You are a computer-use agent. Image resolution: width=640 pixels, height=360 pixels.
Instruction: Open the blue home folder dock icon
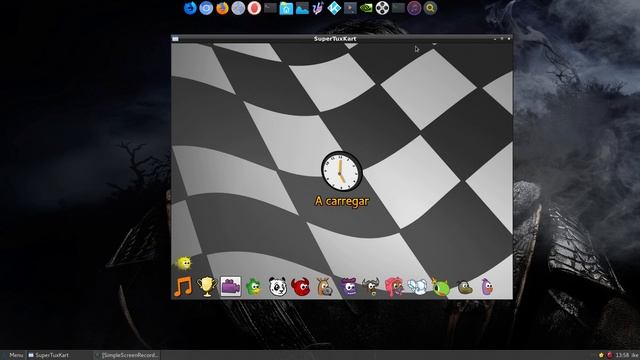tap(286, 8)
